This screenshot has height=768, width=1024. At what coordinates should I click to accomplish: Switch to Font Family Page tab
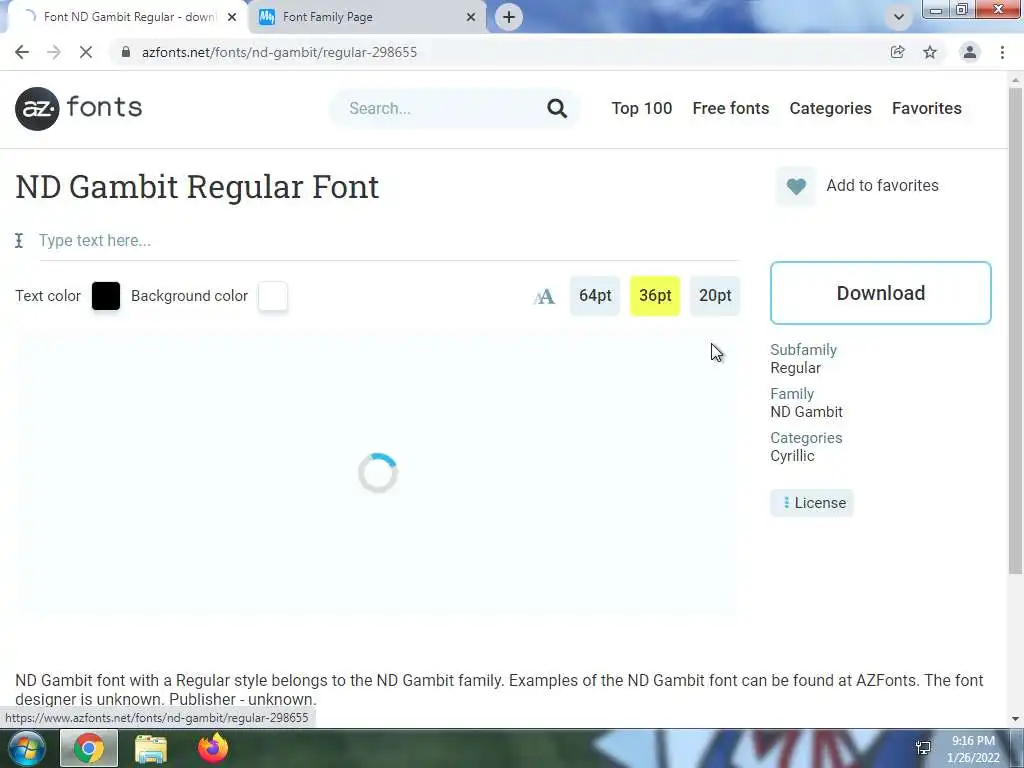coord(366,17)
